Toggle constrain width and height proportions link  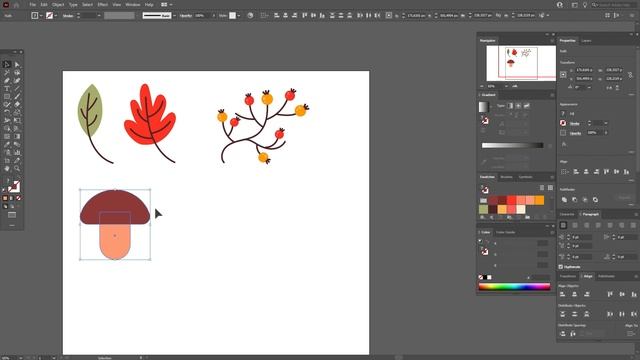(630, 75)
